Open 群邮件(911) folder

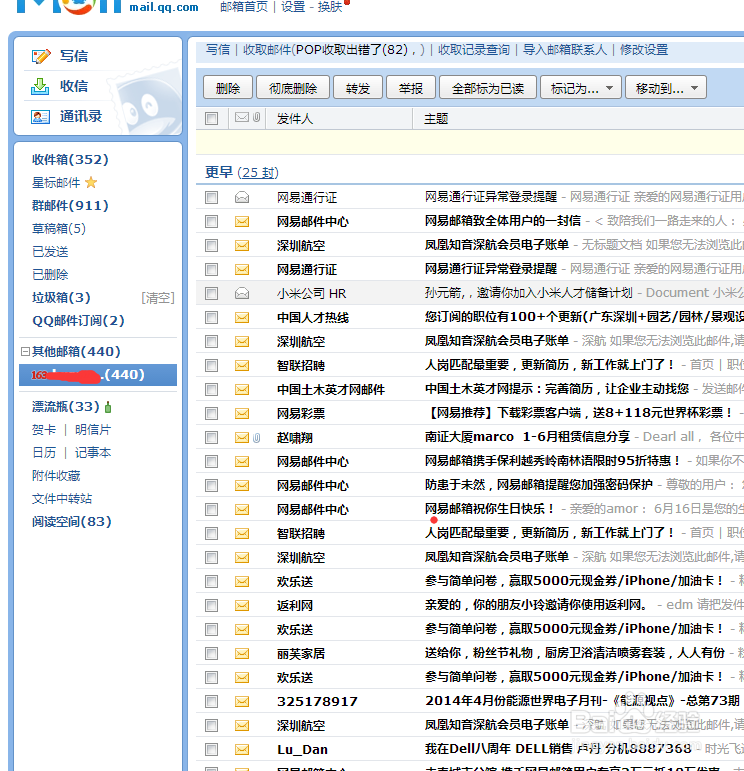(x=70, y=206)
